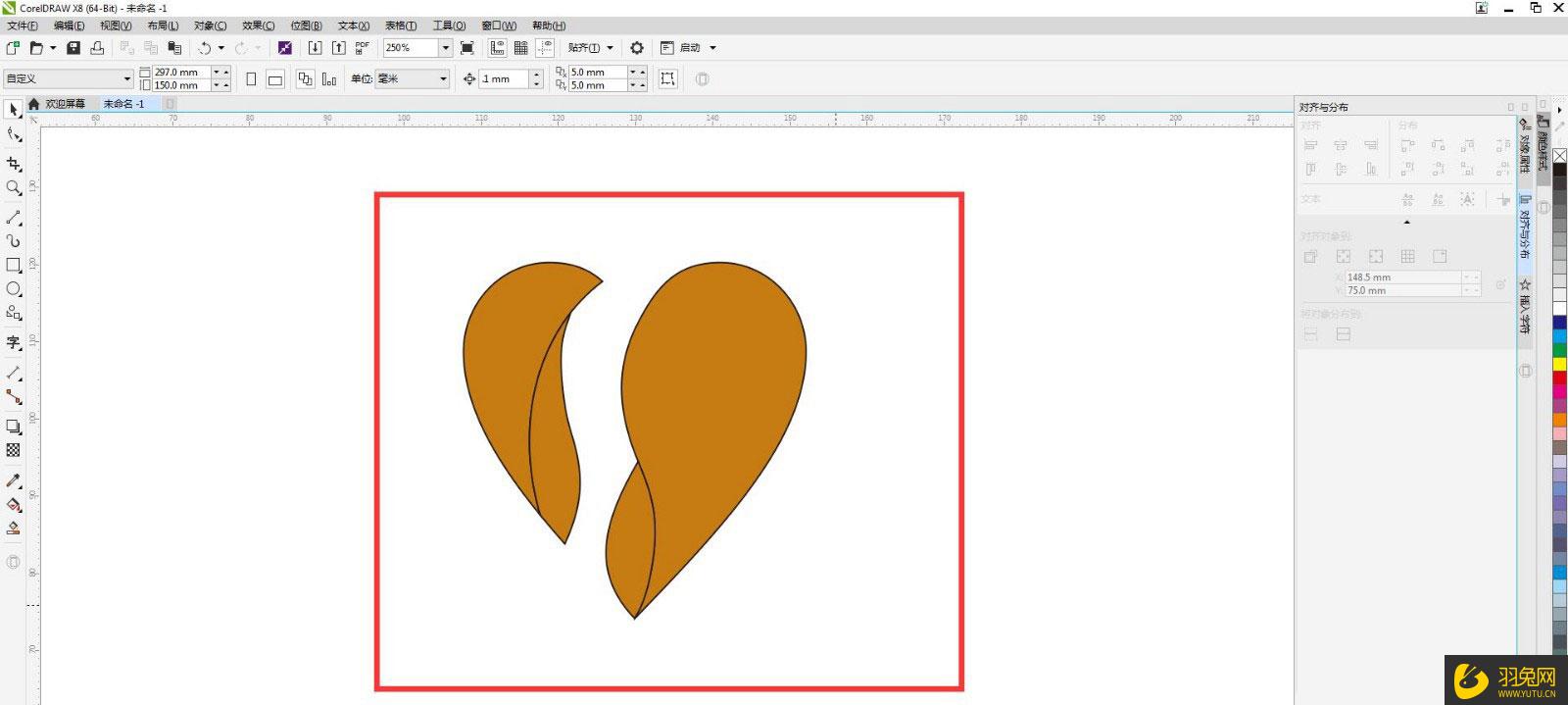The width and height of the screenshot is (1568, 705).
Task: Pick the Ellipse tool
Action: tap(14, 289)
